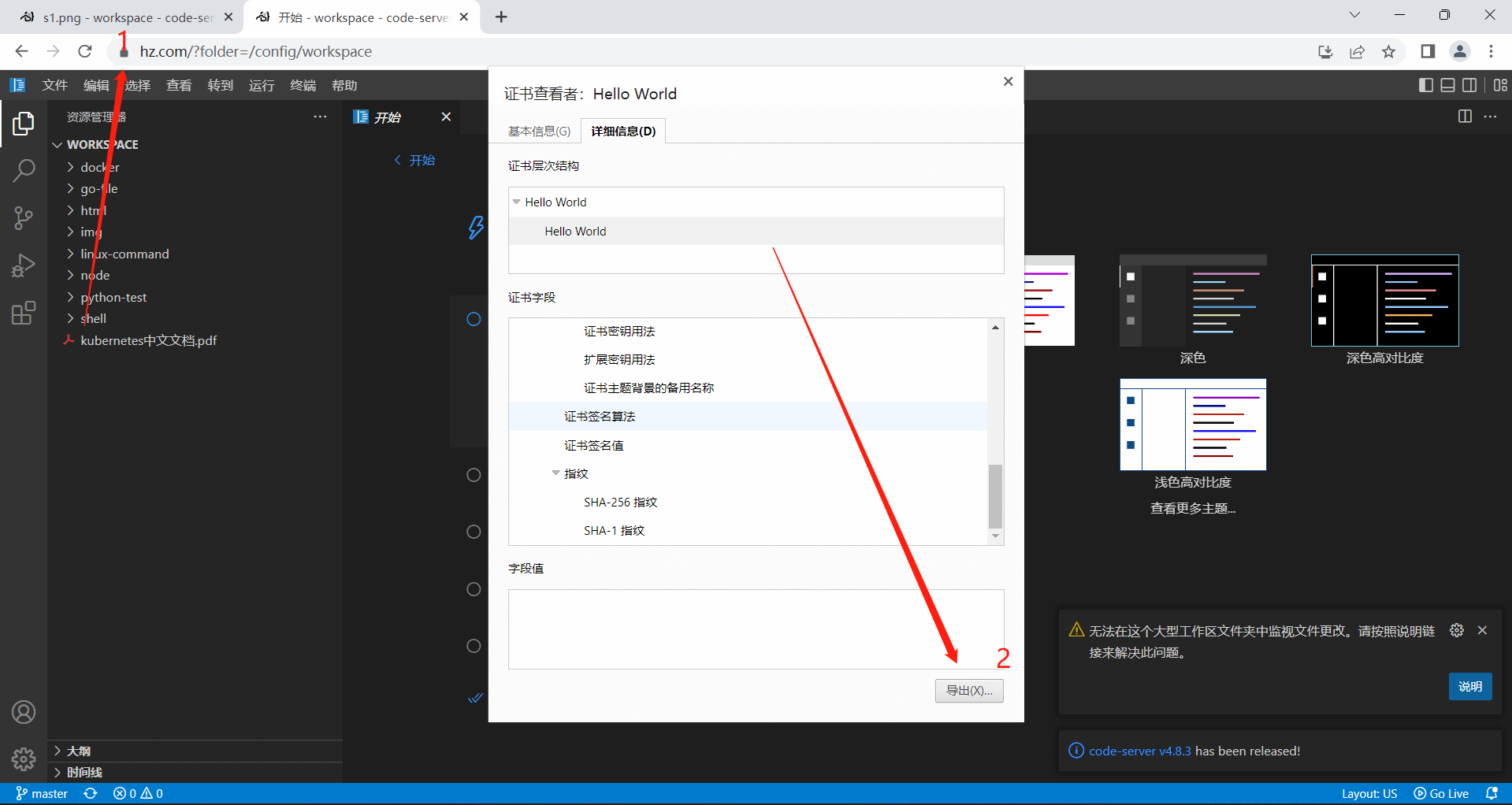Click the 导出(X)... export button
Image resolution: width=1512 pixels, height=805 pixels.
(x=969, y=691)
